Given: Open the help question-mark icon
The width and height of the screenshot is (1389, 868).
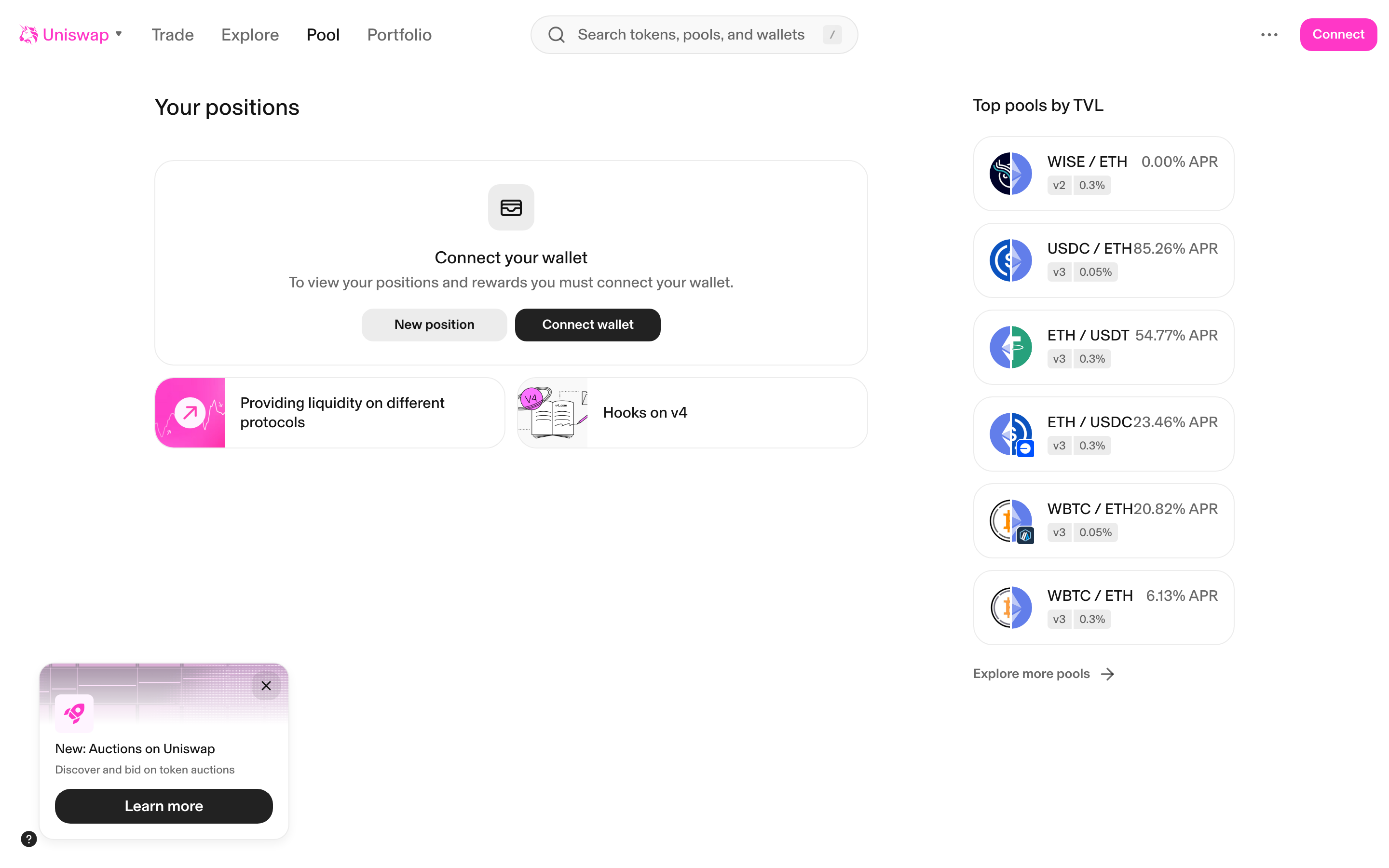Looking at the screenshot, I should (x=29, y=839).
